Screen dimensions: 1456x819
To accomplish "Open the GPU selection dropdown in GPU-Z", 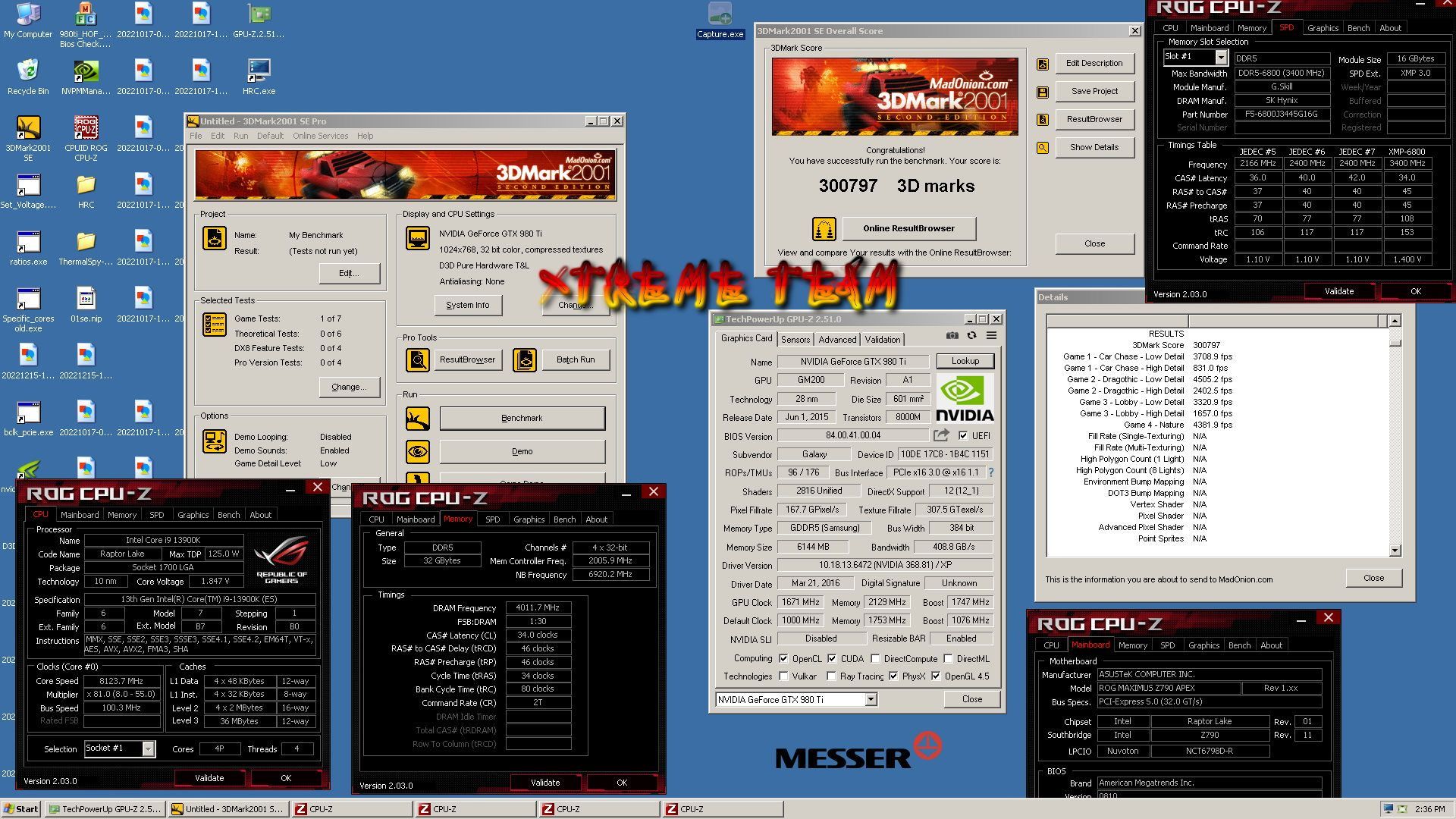I will click(x=871, y=699).
